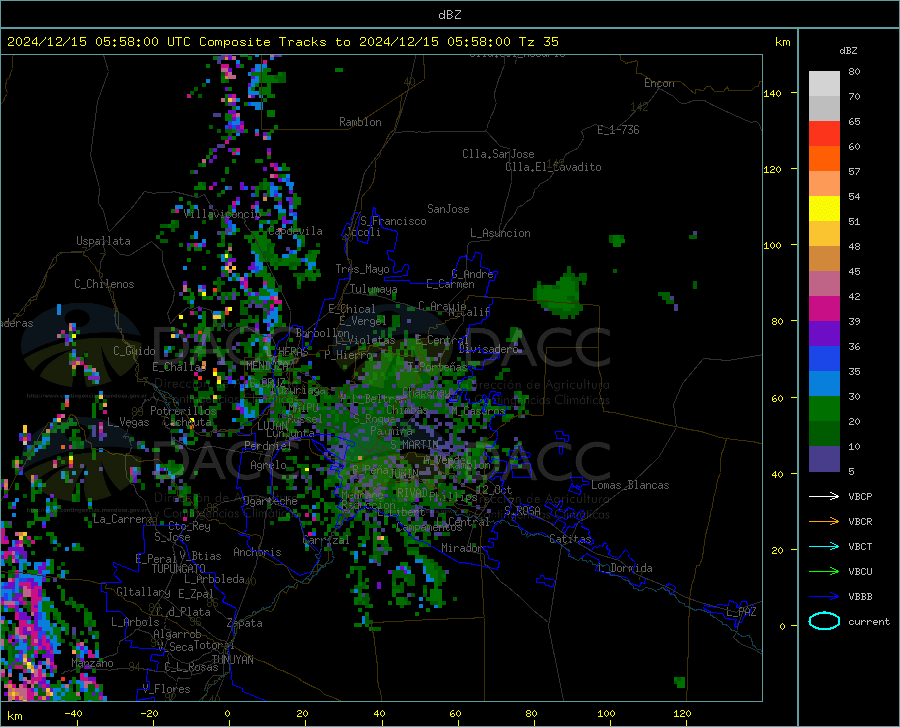This screenshot has width=900, height=727.
Task: Click the 'VBCP' legend label
Action: point(860,496)
